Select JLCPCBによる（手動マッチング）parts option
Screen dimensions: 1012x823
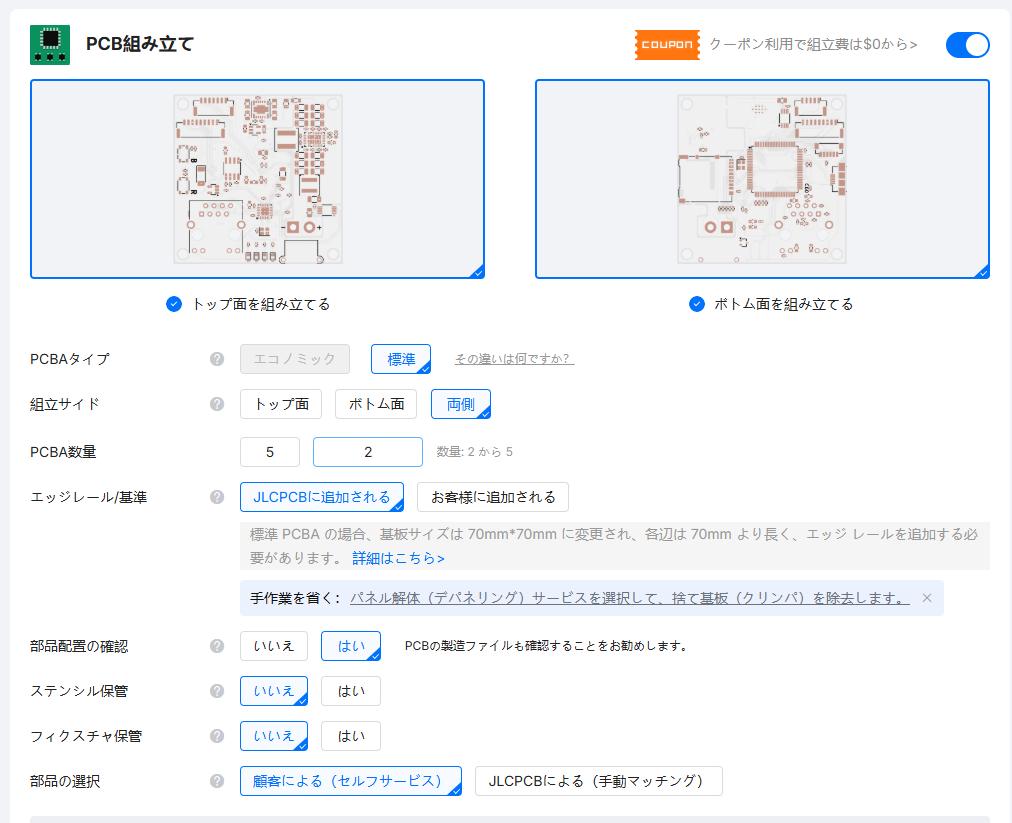pyautogui.click(x=599, y=782)
